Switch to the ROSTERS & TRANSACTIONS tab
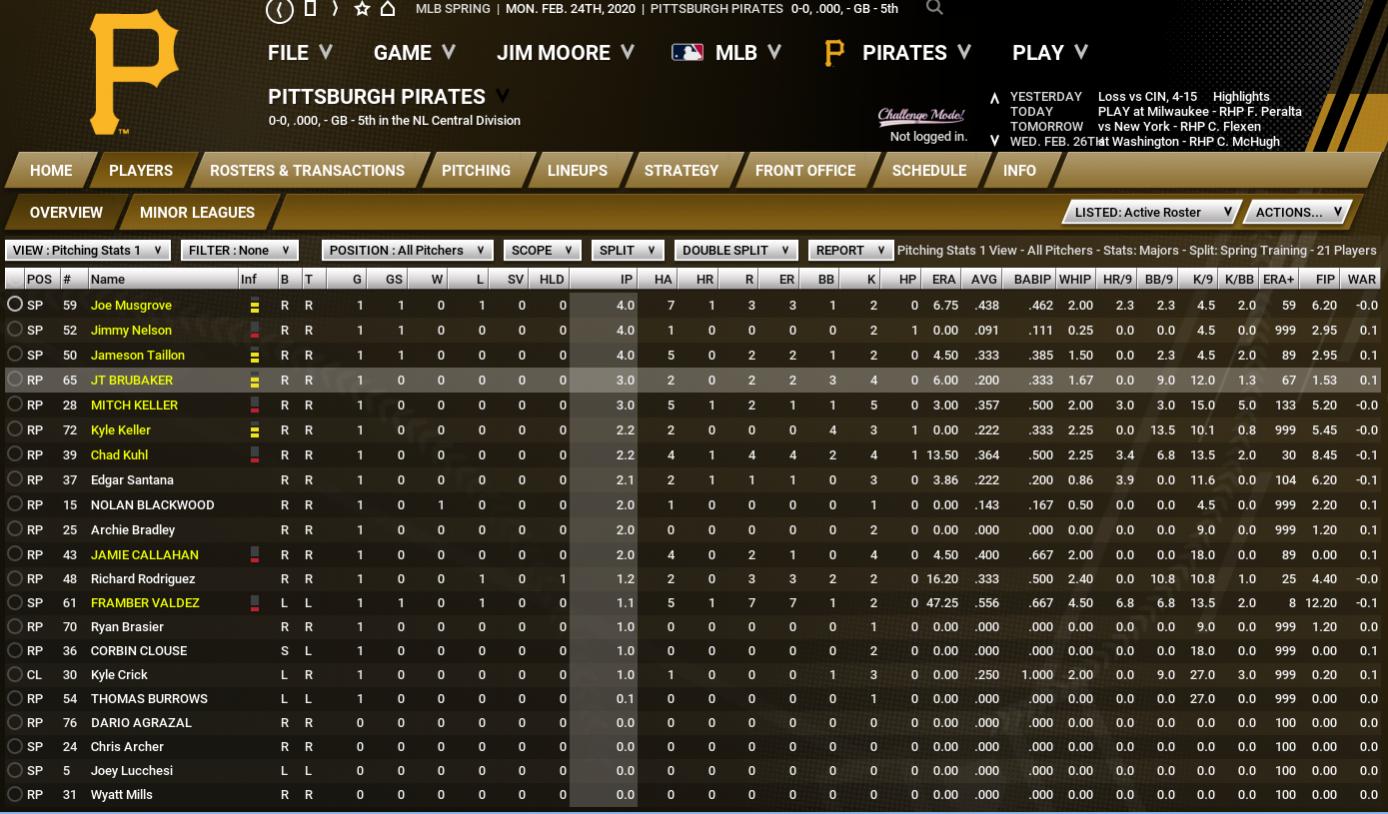The image size is (1388, 814). pos(307,170)
